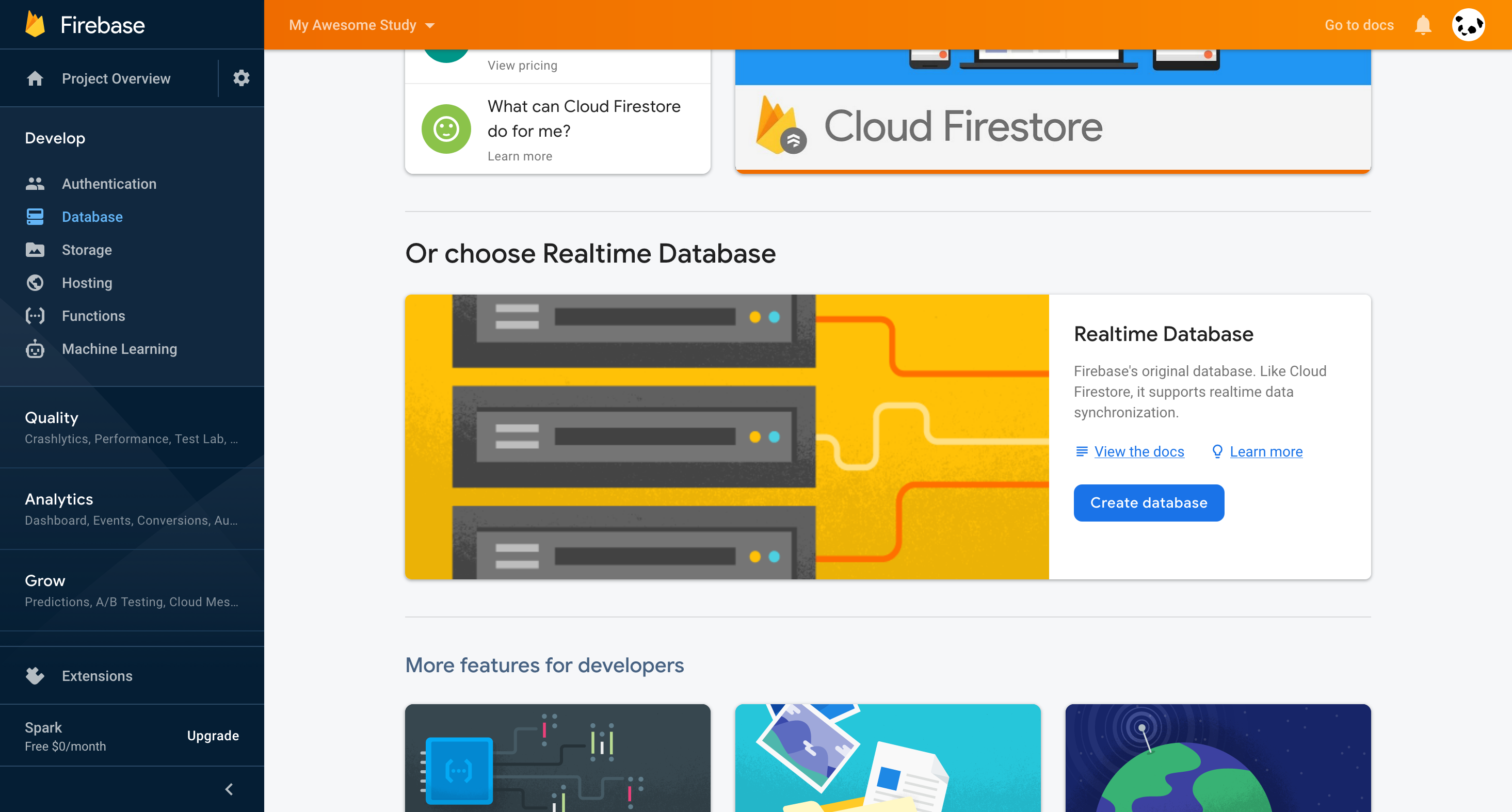Viewport: 1512px width, 812px height.
Task: Click the Database menu item in sidebar
Action: click(91, 217)
